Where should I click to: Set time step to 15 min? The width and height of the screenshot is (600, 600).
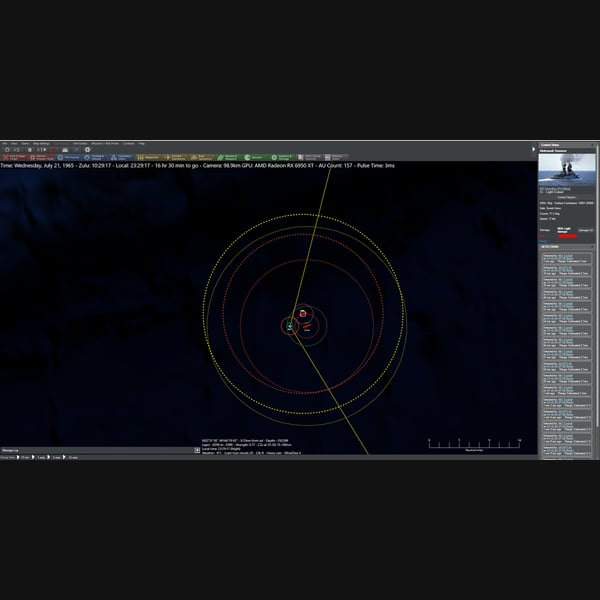click(x=70, y=457)
